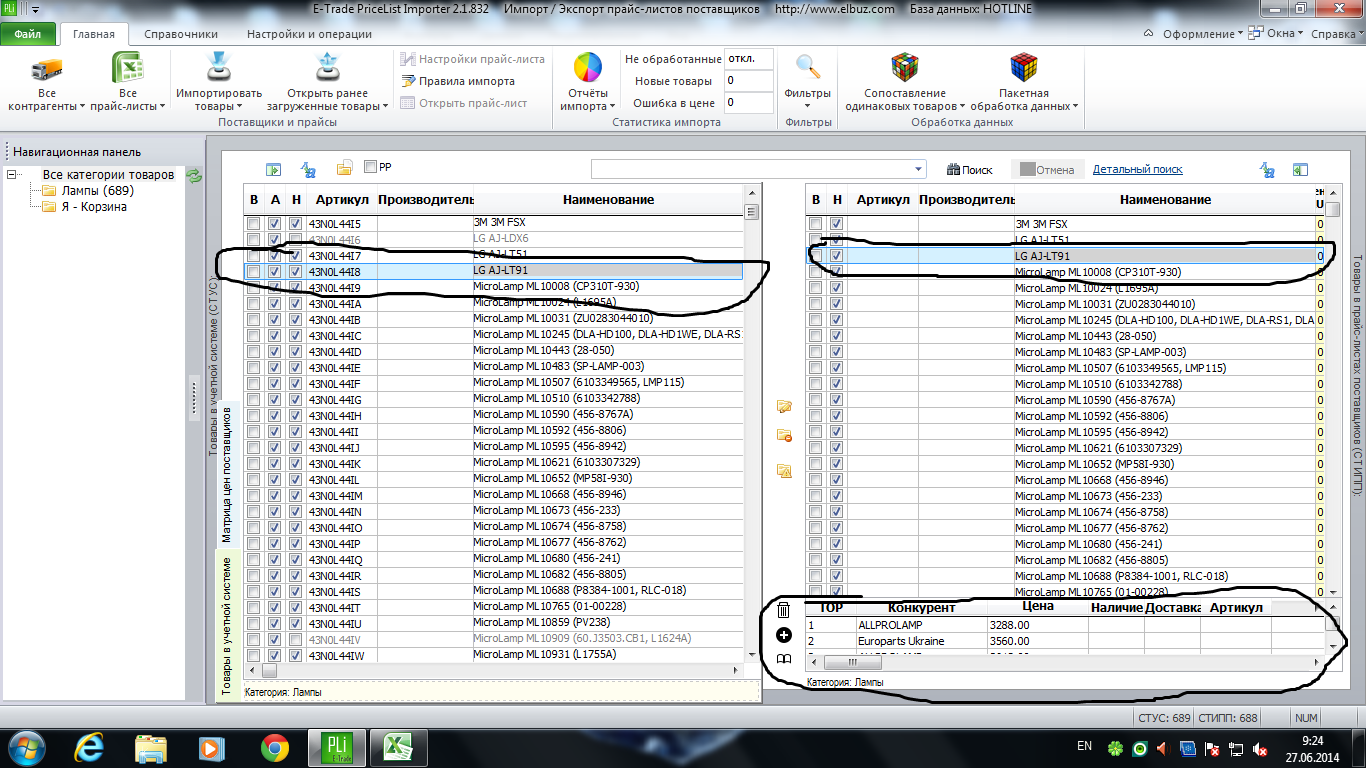
Task: Select the Я - Корзина category
Action: point(94,207)
